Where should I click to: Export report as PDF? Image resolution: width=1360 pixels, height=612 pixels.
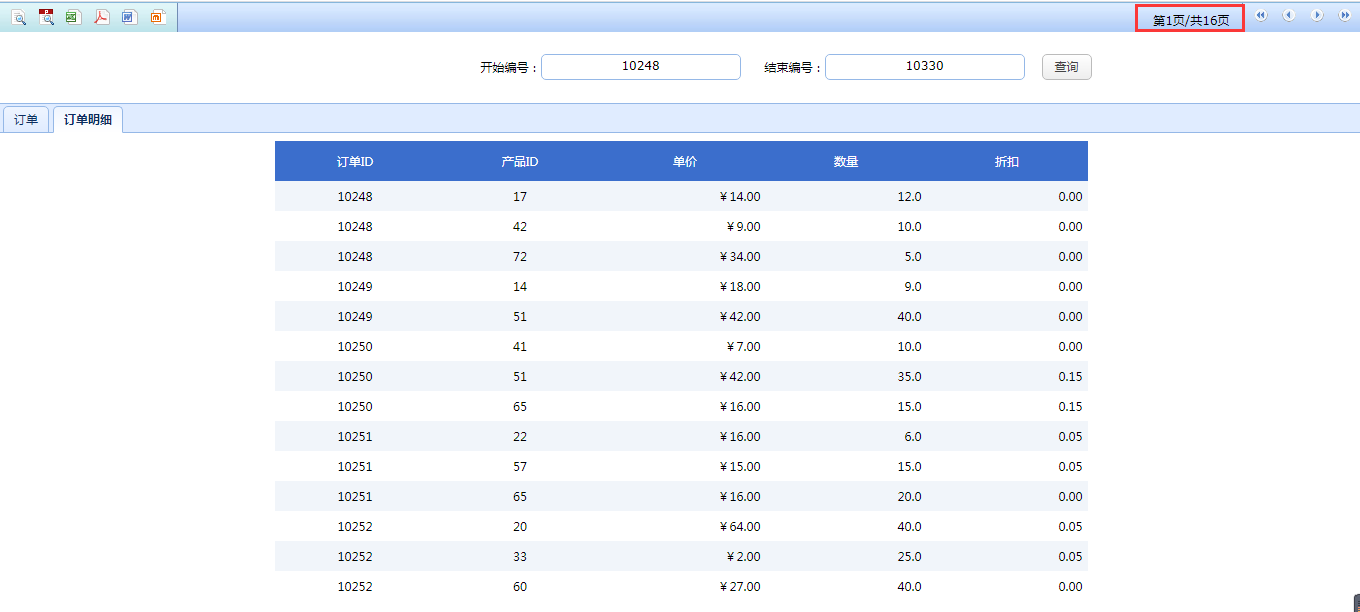101,17
